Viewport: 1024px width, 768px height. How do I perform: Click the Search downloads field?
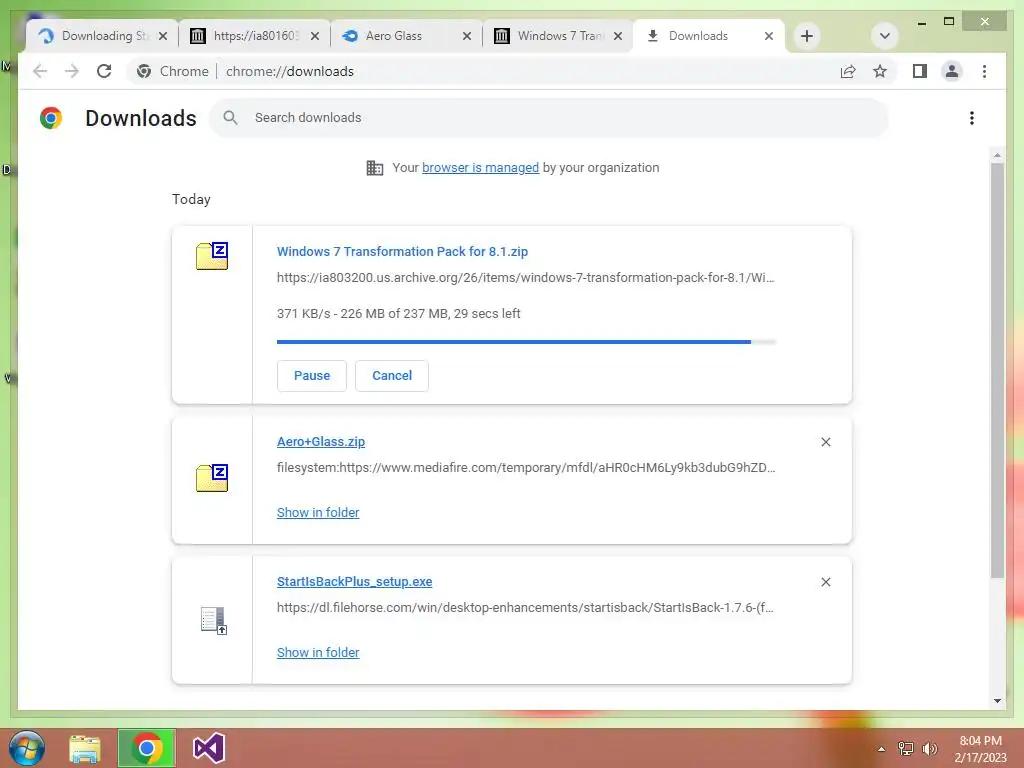click(x=549, y=118)
